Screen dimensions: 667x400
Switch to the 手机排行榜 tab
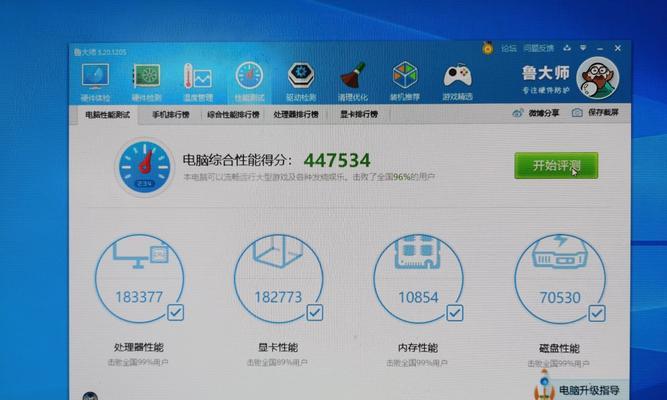[171, 114]
